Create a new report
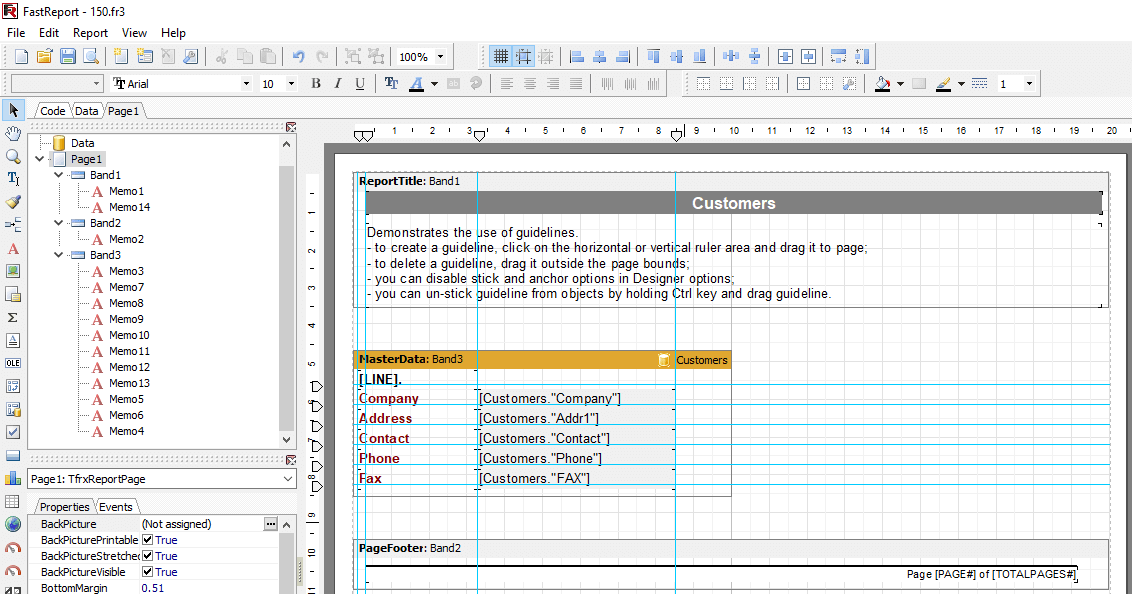Image resolution: width=1132 pixels, height=594 pixels. click(x=22, y=56)
